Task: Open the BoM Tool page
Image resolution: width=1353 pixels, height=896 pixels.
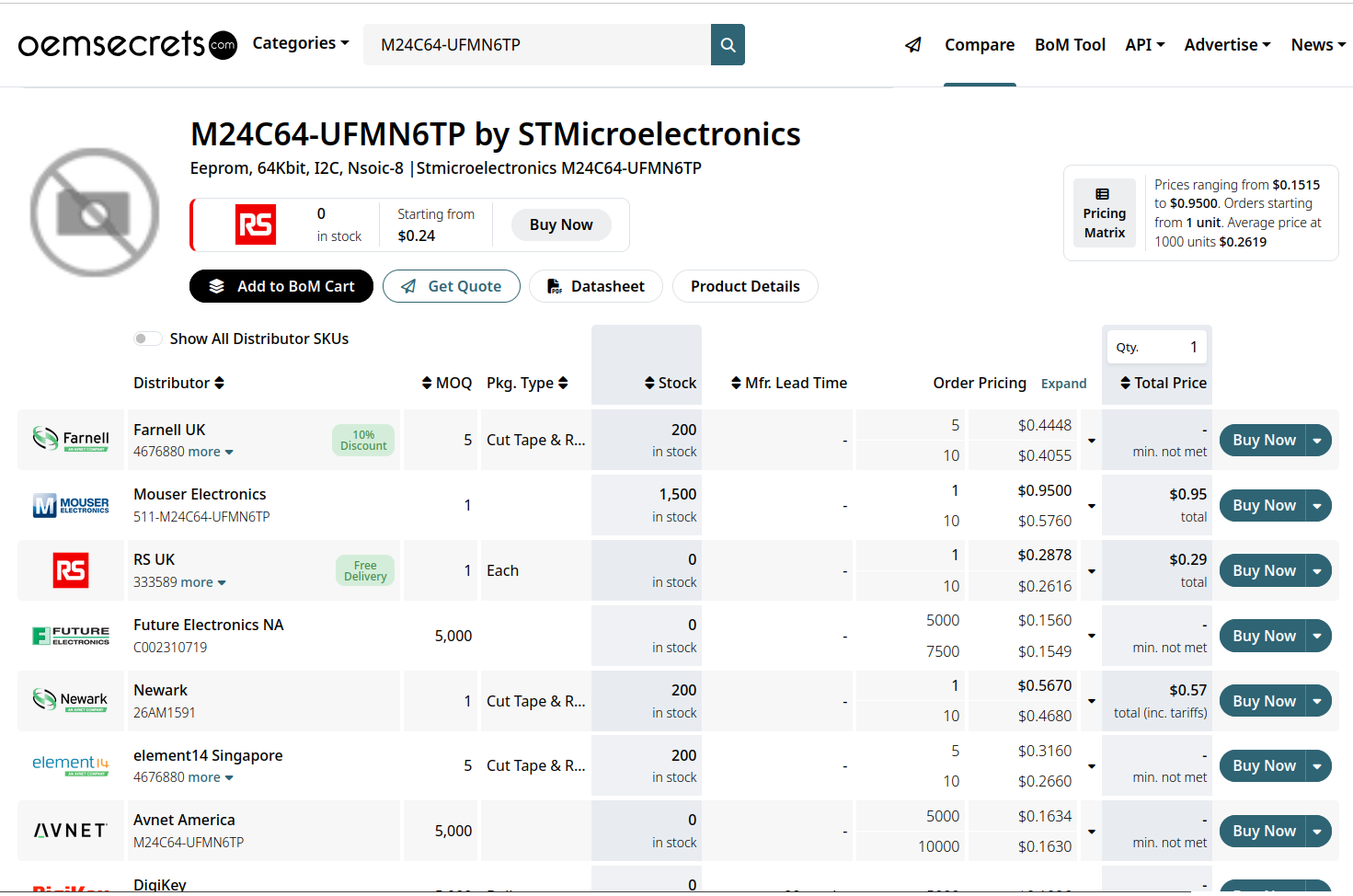Action: tap(1070, 45)
